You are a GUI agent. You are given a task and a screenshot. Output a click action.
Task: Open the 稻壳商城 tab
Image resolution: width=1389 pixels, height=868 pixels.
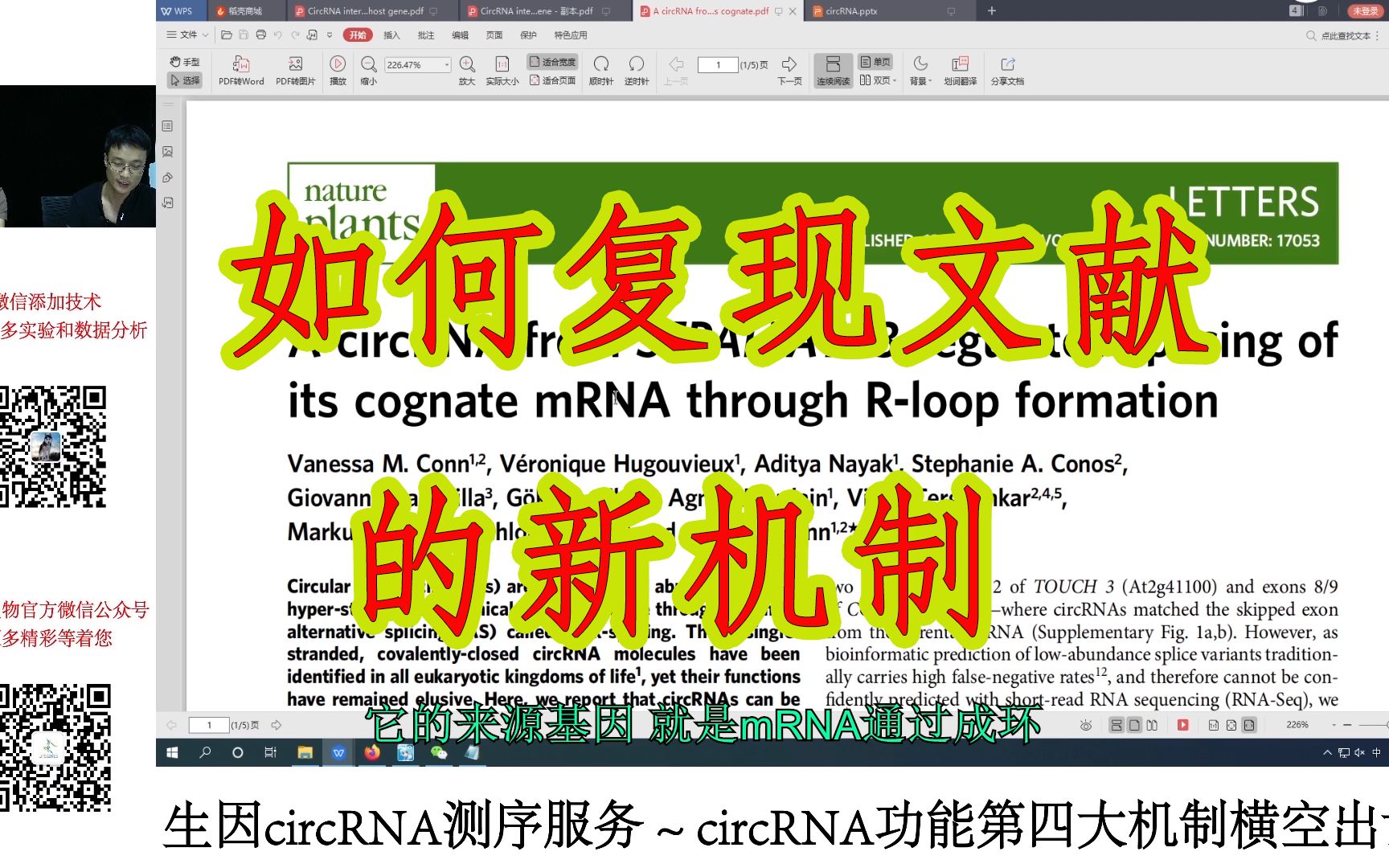click(245, 11)
